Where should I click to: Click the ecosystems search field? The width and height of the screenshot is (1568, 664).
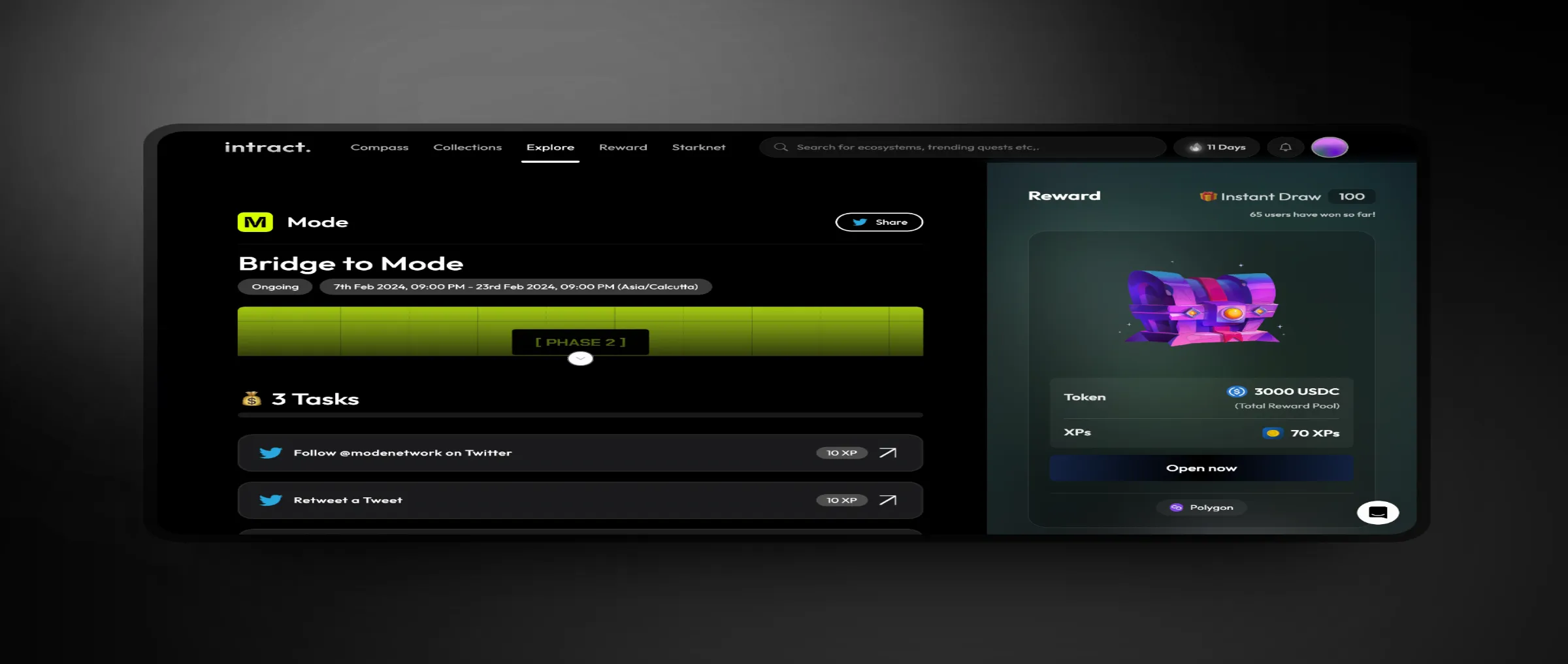[x=962, y=147]
